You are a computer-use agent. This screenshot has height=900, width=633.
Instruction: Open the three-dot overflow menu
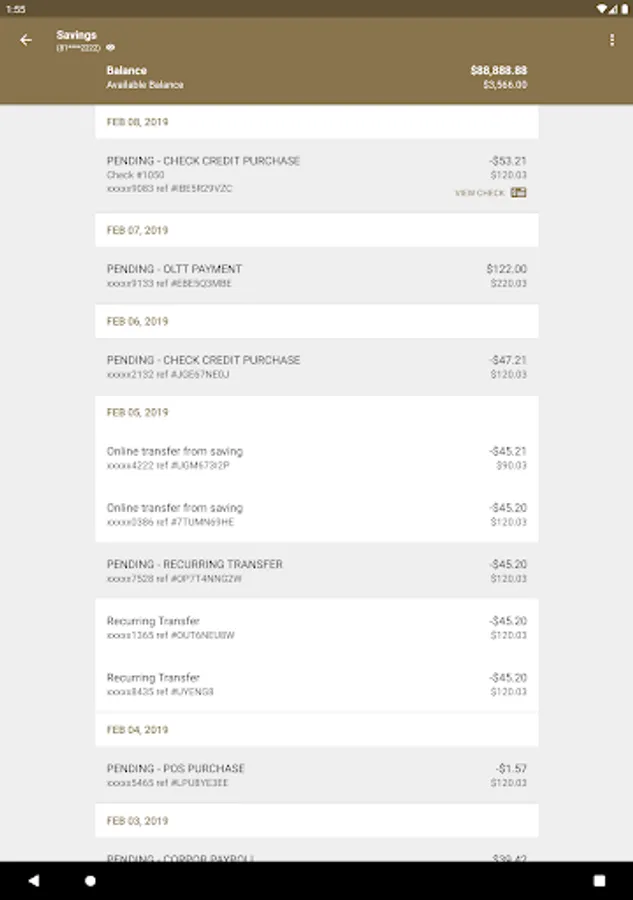pos(612,40)
